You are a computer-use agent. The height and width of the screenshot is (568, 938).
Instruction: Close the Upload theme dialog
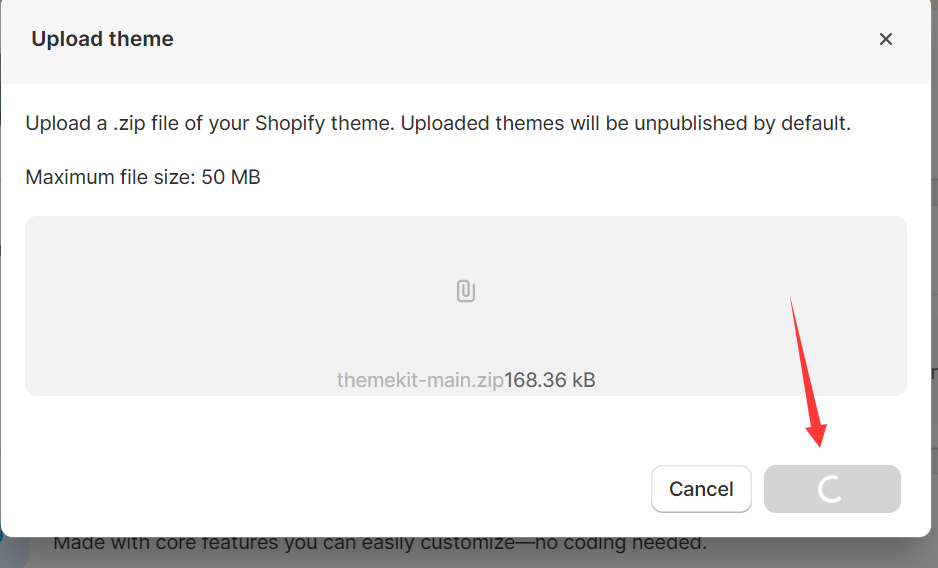[885, 39]
